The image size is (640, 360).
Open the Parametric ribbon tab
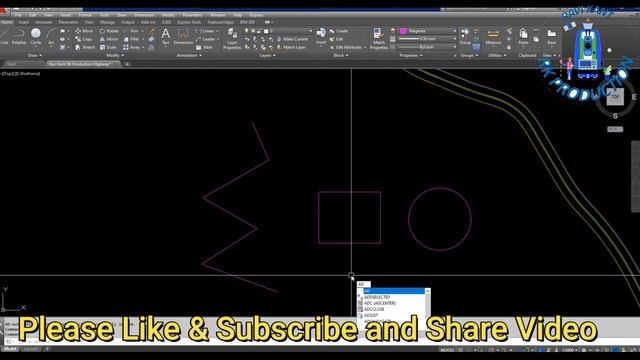point(68,22)
